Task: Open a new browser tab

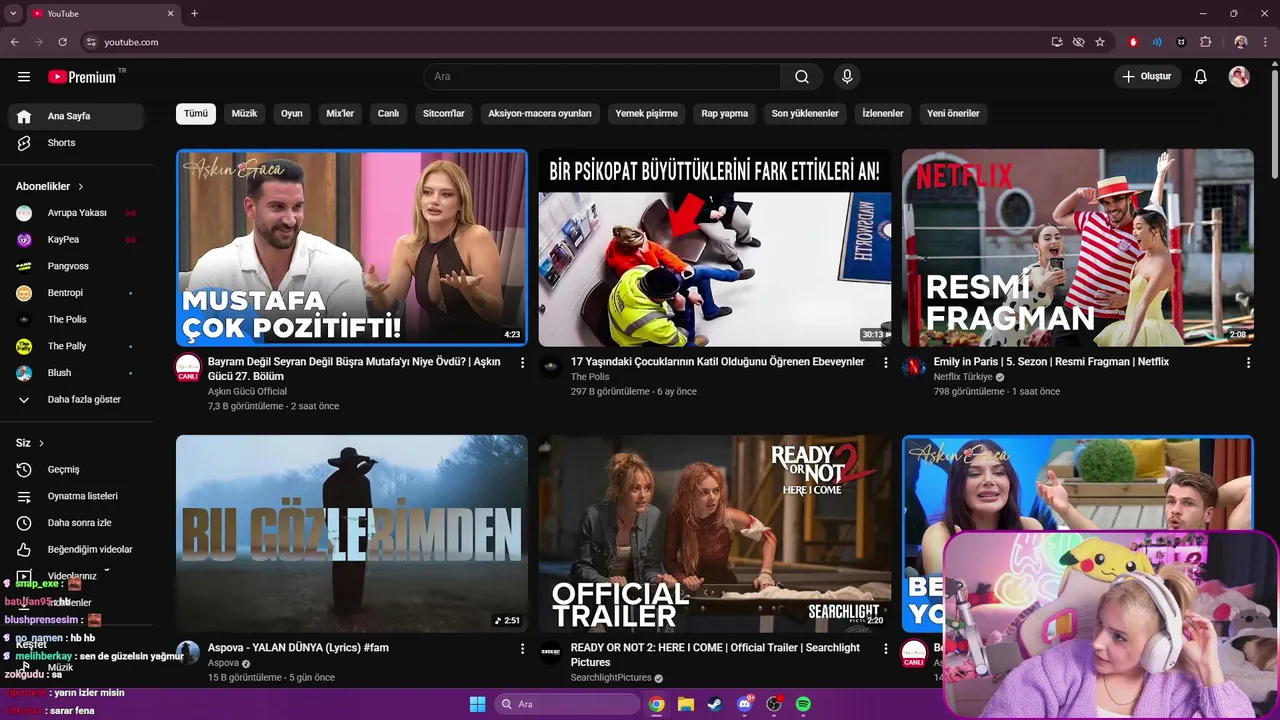Action: tap(194, 13)
